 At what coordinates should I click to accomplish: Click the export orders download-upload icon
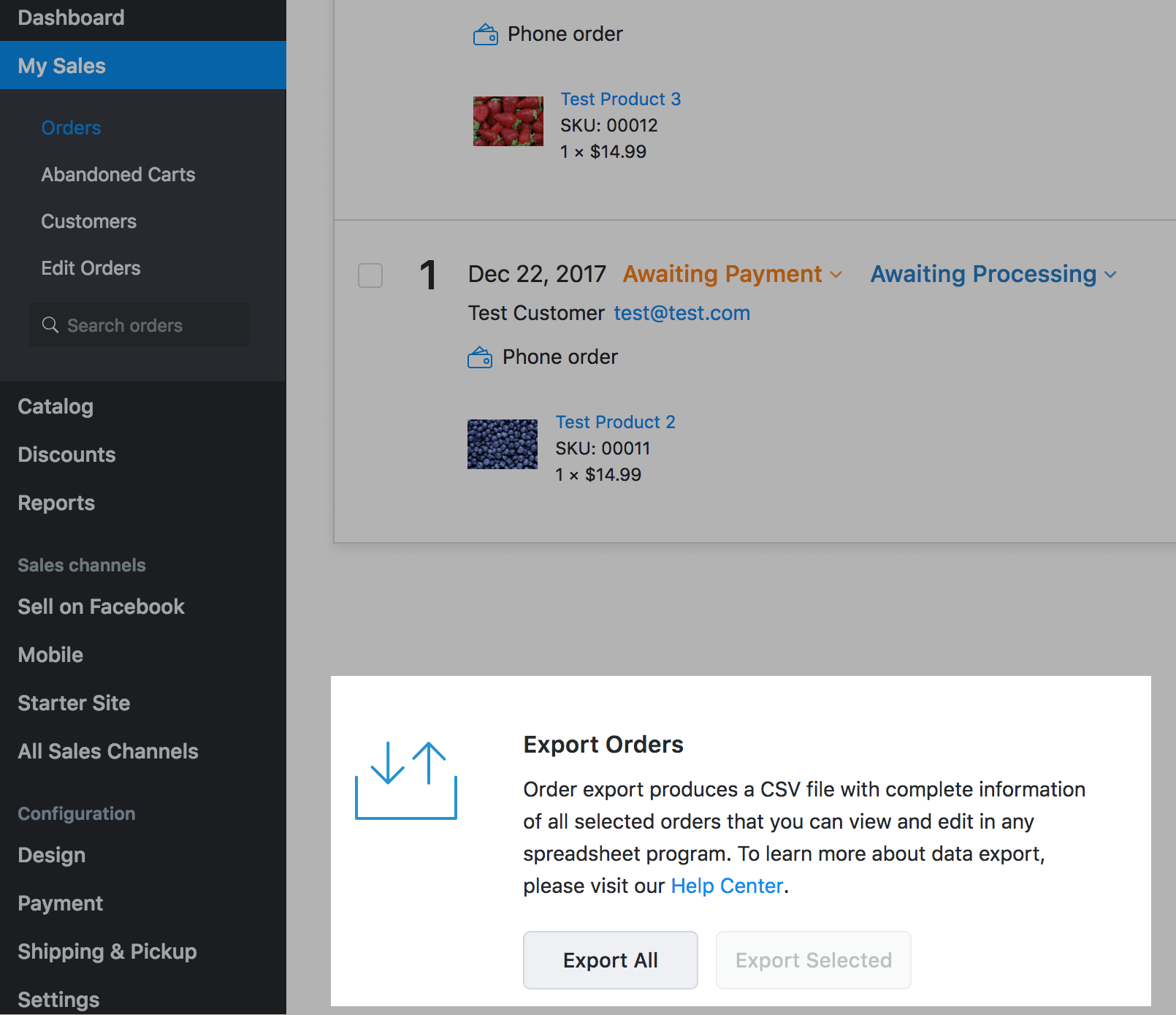[x=406, y=780]
